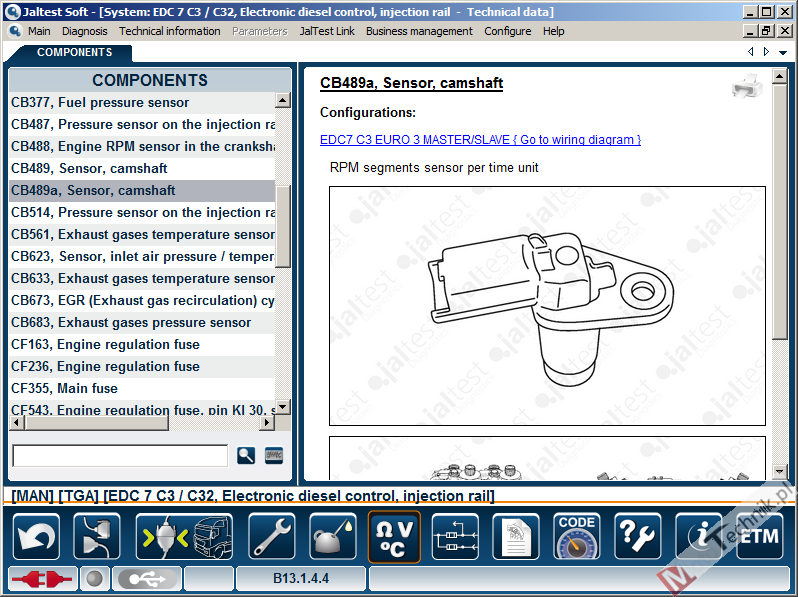Click the gray round status light
This screenshot has height=597, width=798.
pos(94,579)
